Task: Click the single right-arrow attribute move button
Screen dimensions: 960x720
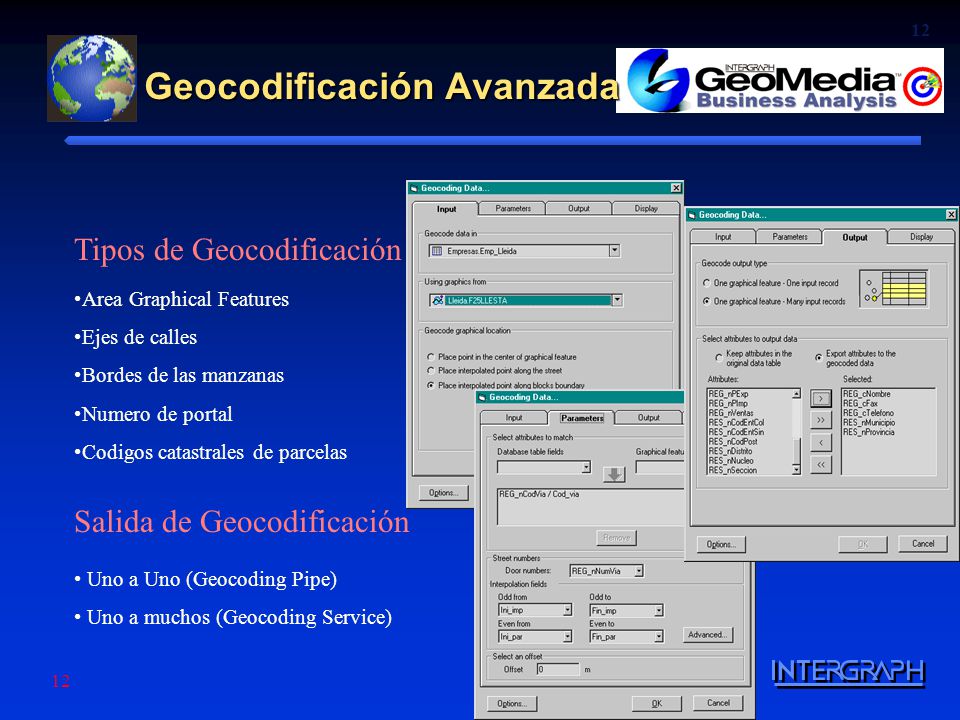Action: 821,399
